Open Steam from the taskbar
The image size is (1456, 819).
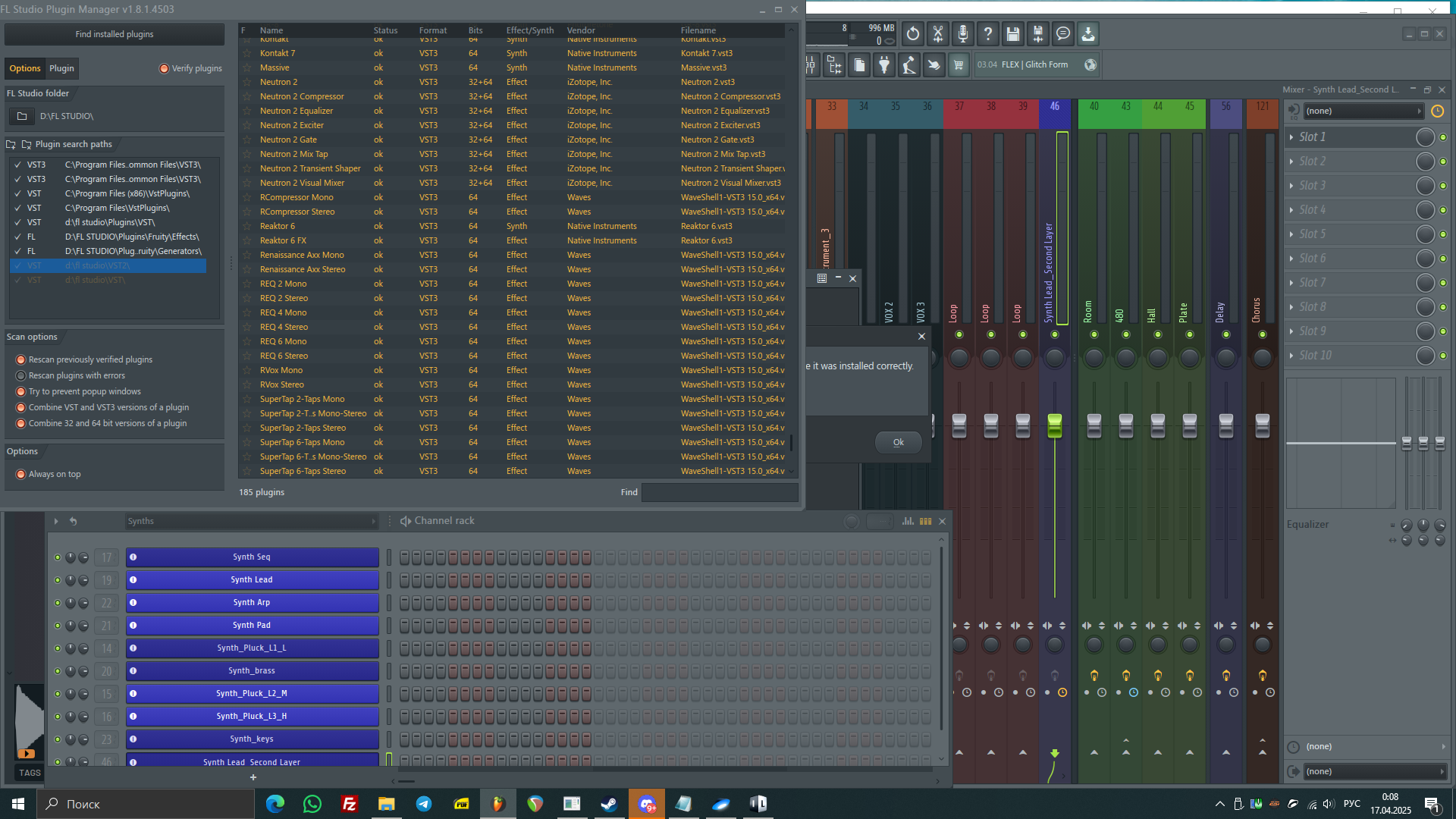point(609,804)
